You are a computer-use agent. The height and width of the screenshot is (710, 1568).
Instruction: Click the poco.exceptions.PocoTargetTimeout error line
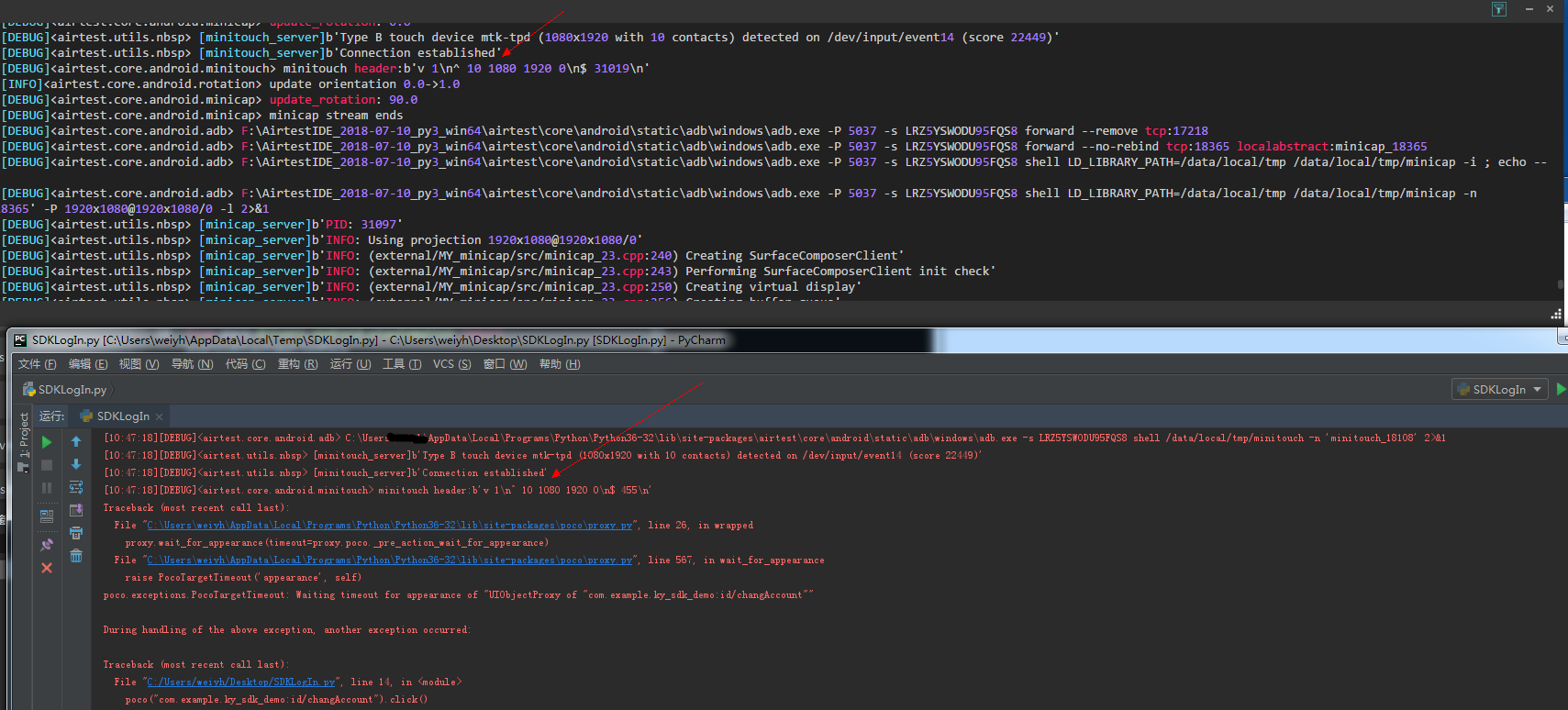[458, 595]
